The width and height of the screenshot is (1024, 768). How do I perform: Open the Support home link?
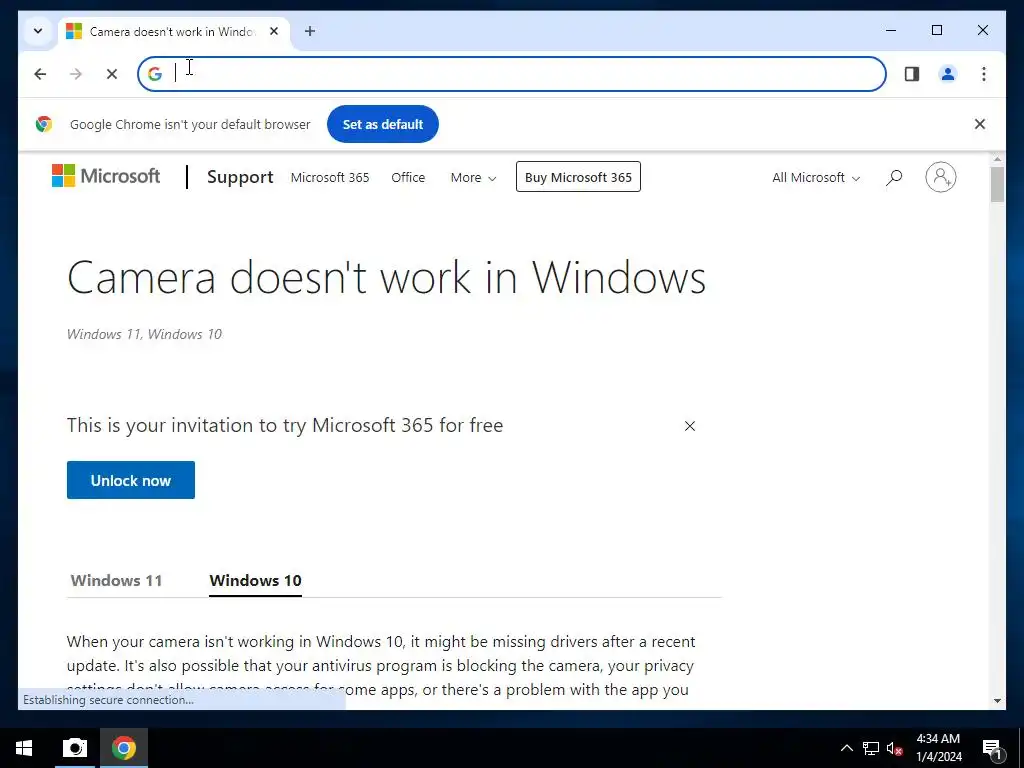[x=240, y=177]
